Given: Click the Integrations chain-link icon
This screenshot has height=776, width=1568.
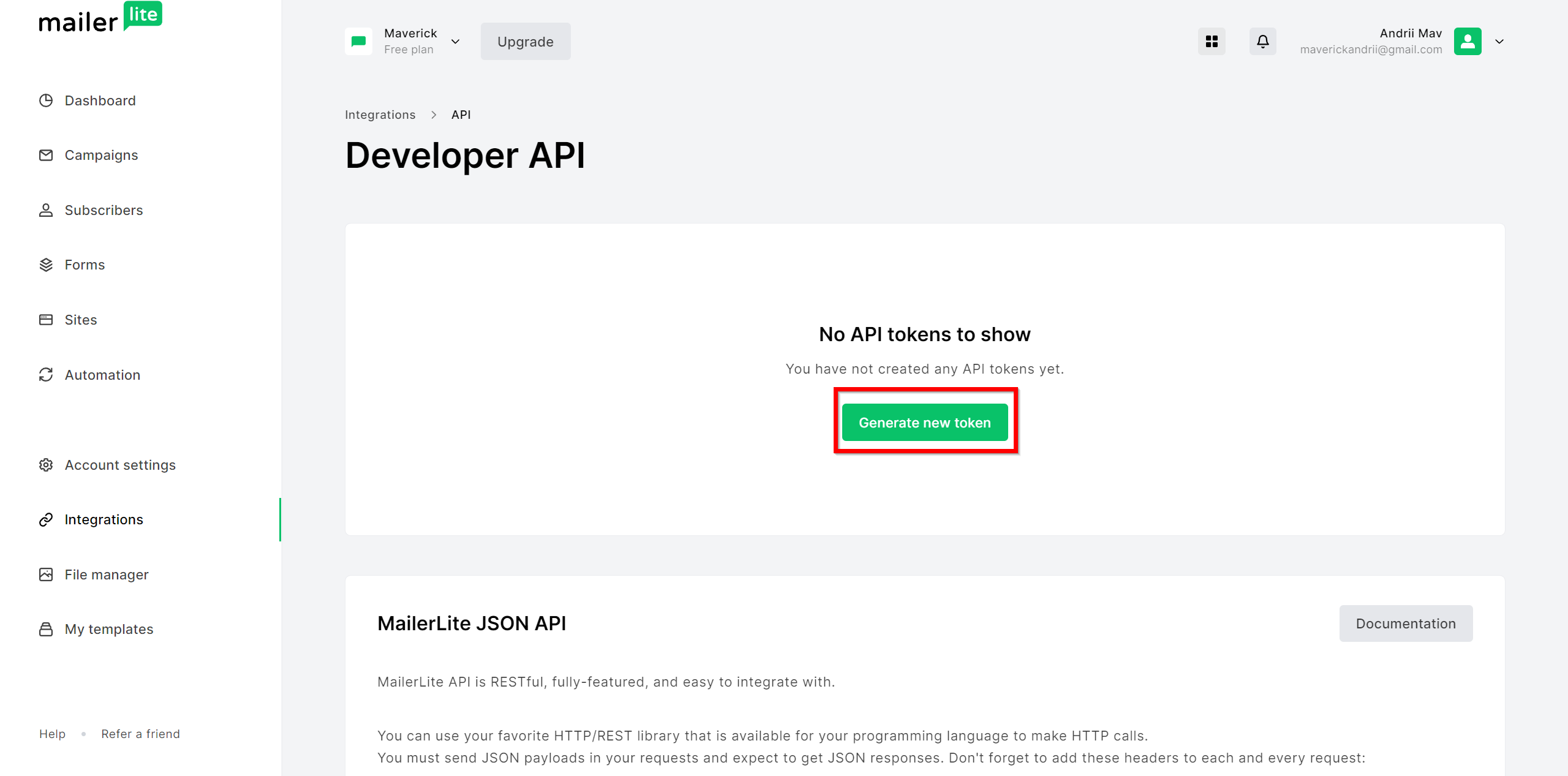Looking at the screenshot, I should 46,519.
